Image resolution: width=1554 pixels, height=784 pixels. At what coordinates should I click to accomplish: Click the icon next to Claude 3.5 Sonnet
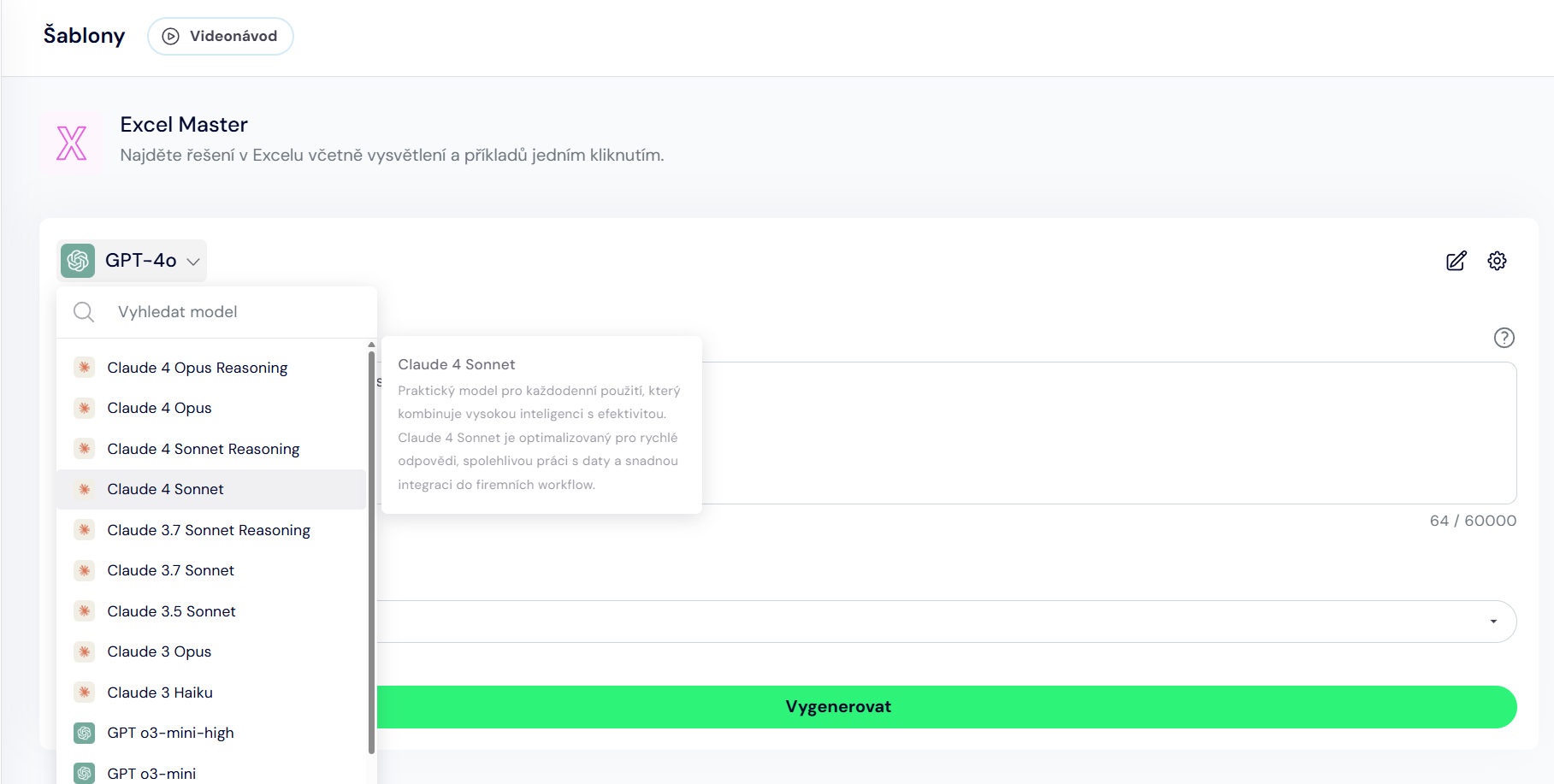[x=84, y=611]
